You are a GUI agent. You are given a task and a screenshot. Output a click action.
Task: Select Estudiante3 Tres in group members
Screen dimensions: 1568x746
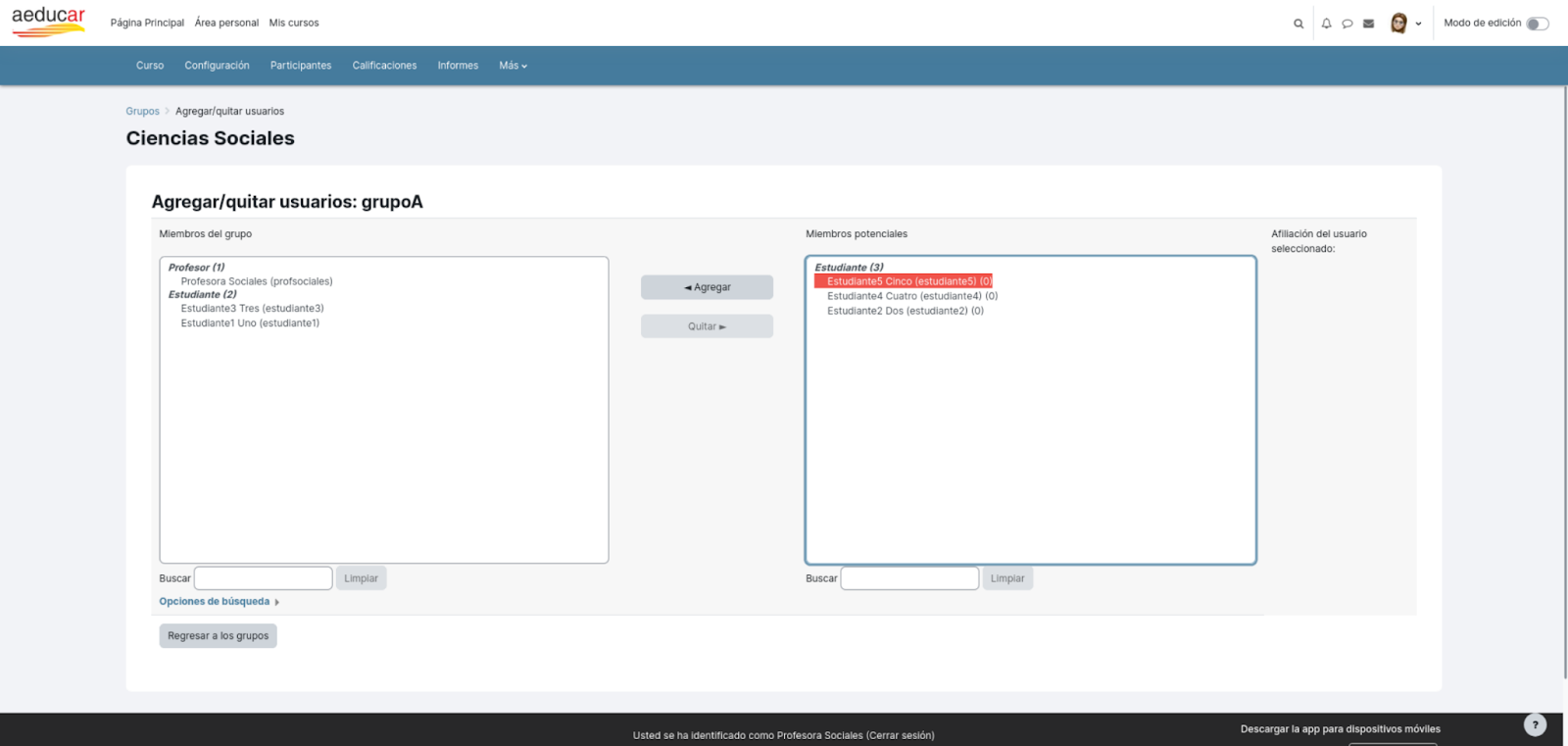(x=252, y=309)
